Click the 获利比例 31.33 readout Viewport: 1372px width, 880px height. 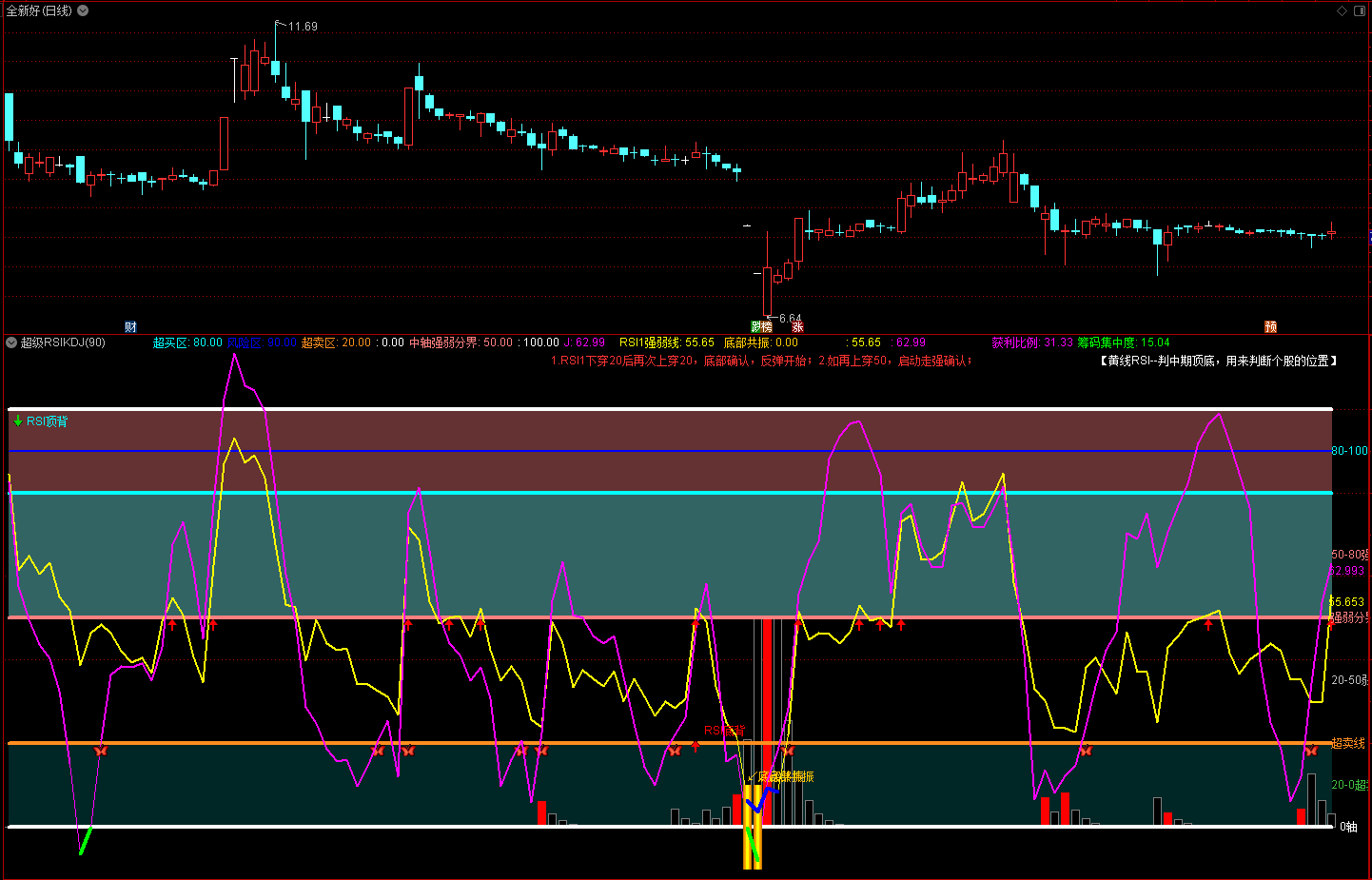(x=1031, y=342)
